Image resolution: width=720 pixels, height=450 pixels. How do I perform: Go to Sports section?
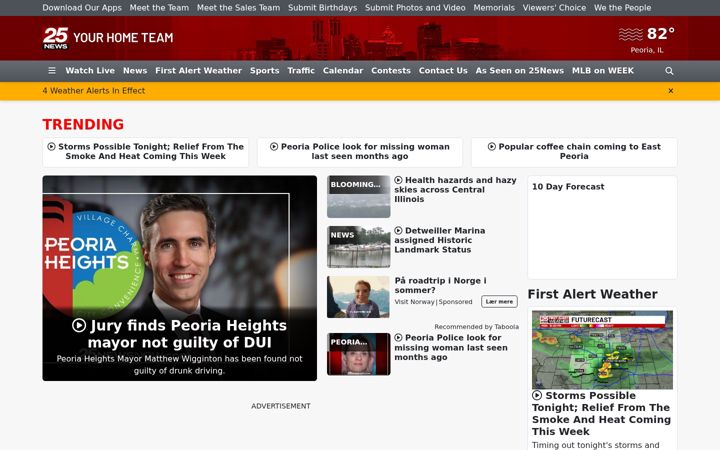(x=264, y=71)
